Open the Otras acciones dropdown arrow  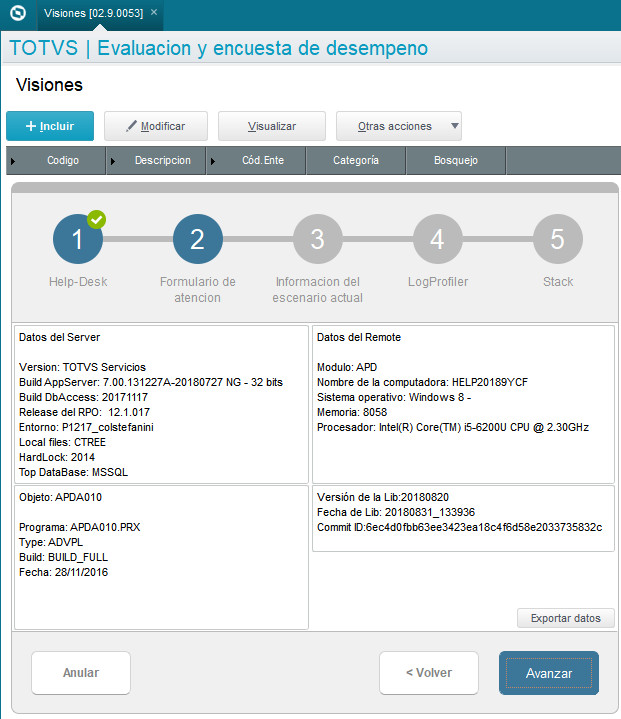point(455,126)
